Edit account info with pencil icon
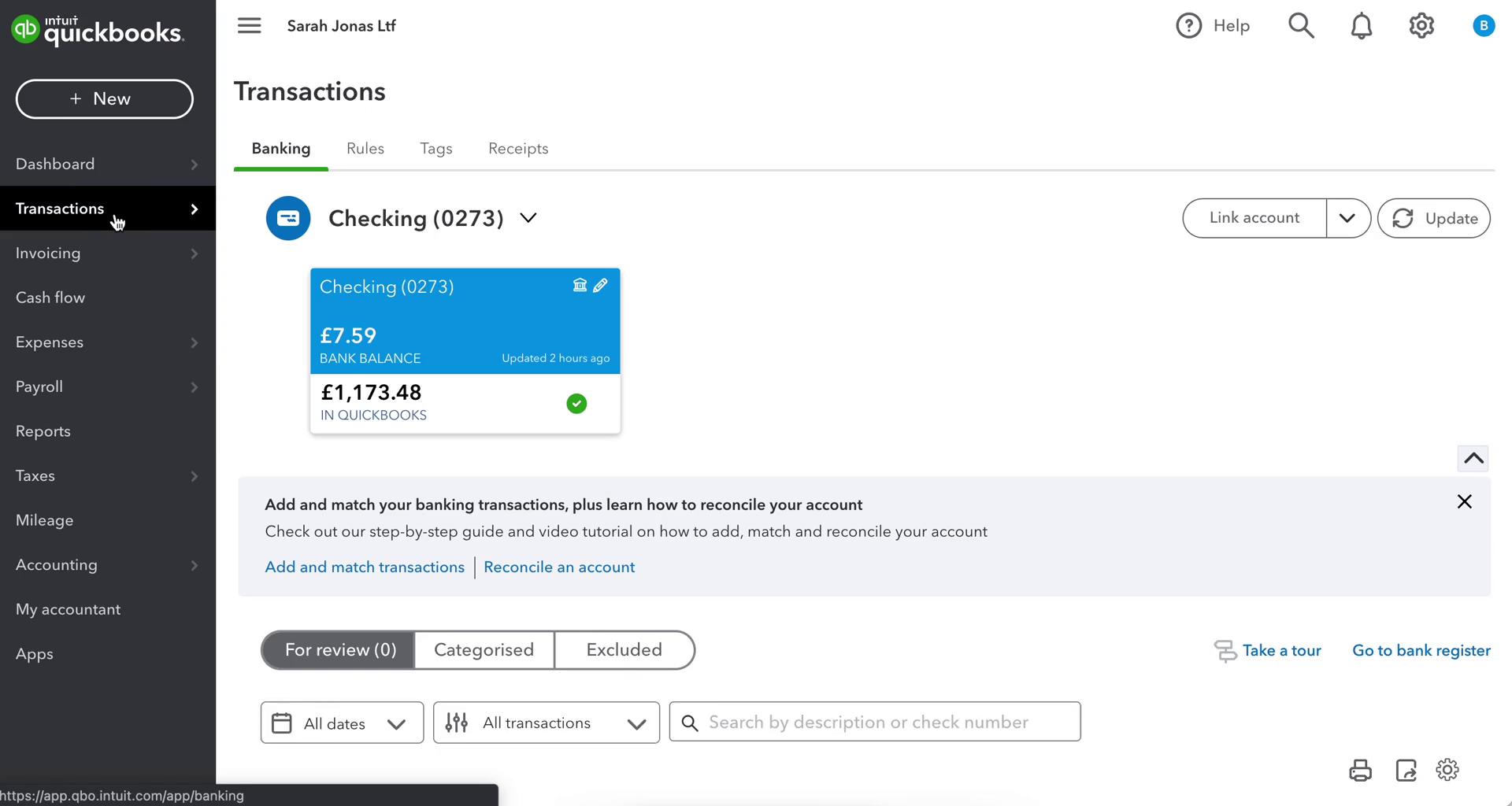The width and height of the screenshot is (1512, 806). coord(600,285)
